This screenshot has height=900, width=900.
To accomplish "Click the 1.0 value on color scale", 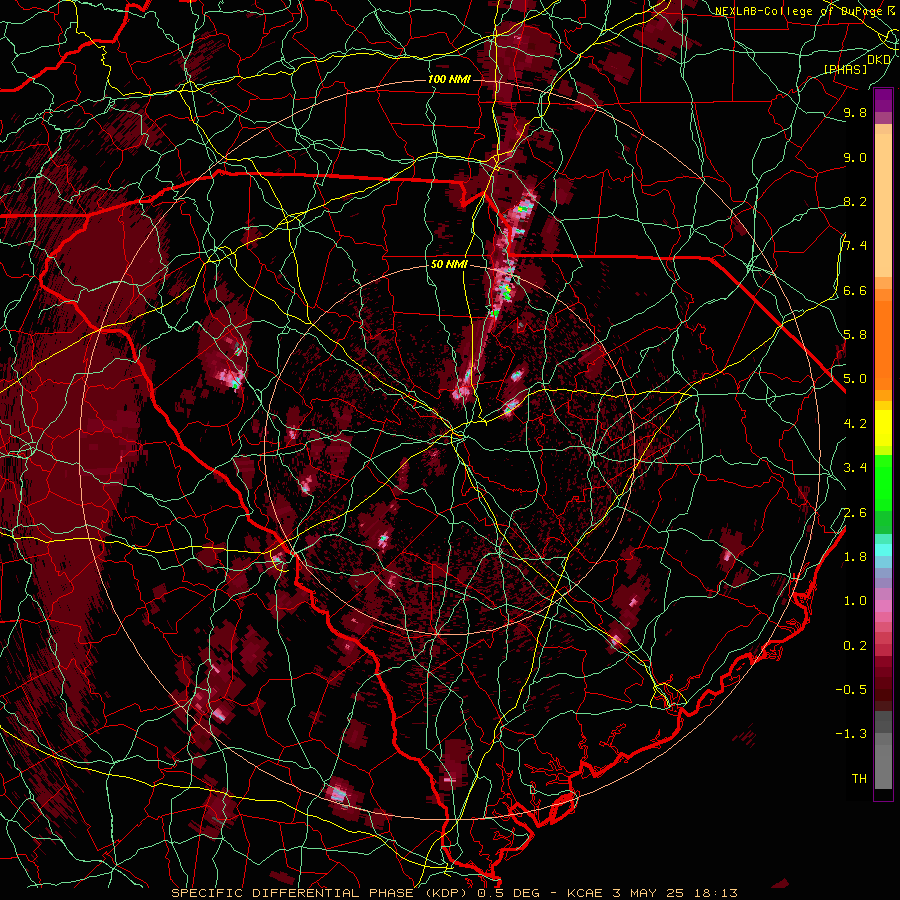I will [855, 601].
